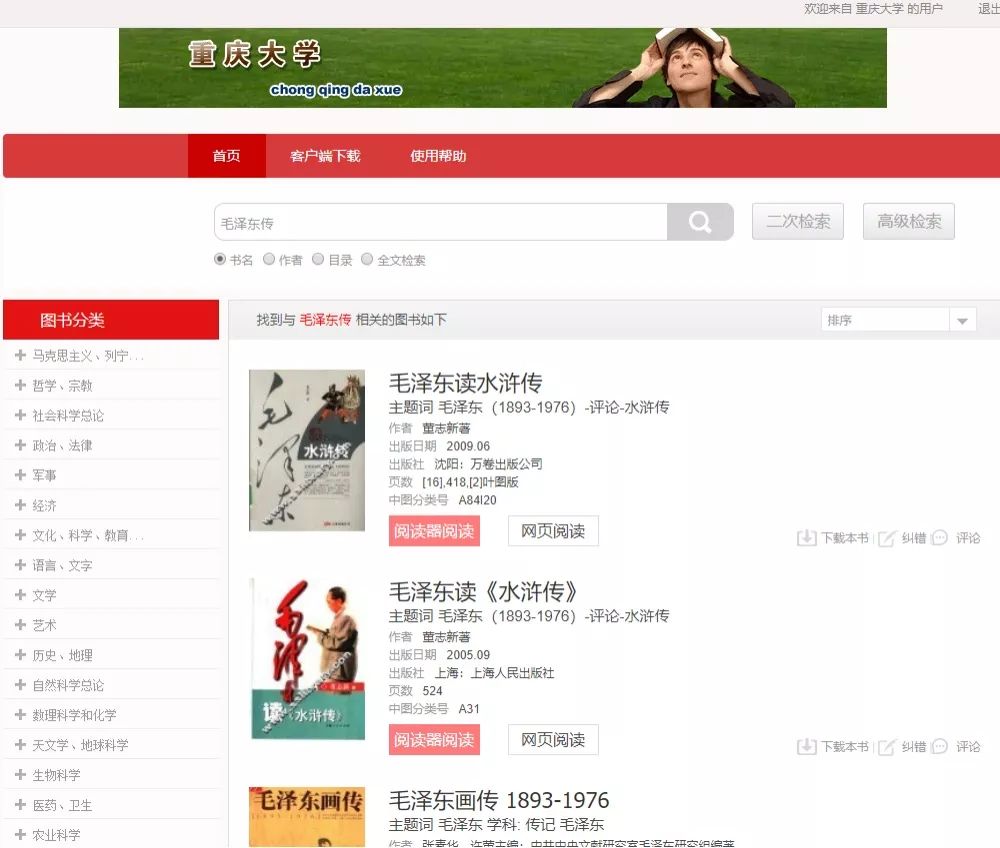
Task: Expand the 医药、卫生 category
Action: click(x=20, y=805)
